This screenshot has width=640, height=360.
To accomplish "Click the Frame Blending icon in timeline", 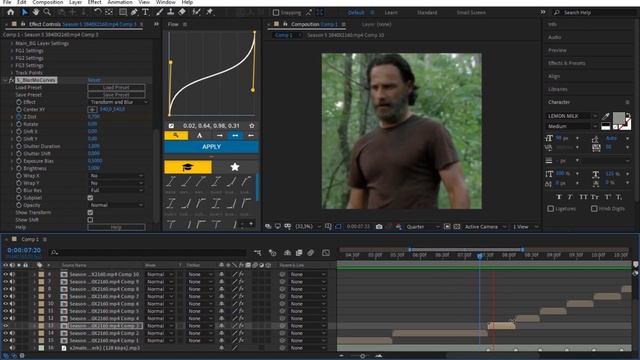I will pyautogui.click(x=299, y=253).
